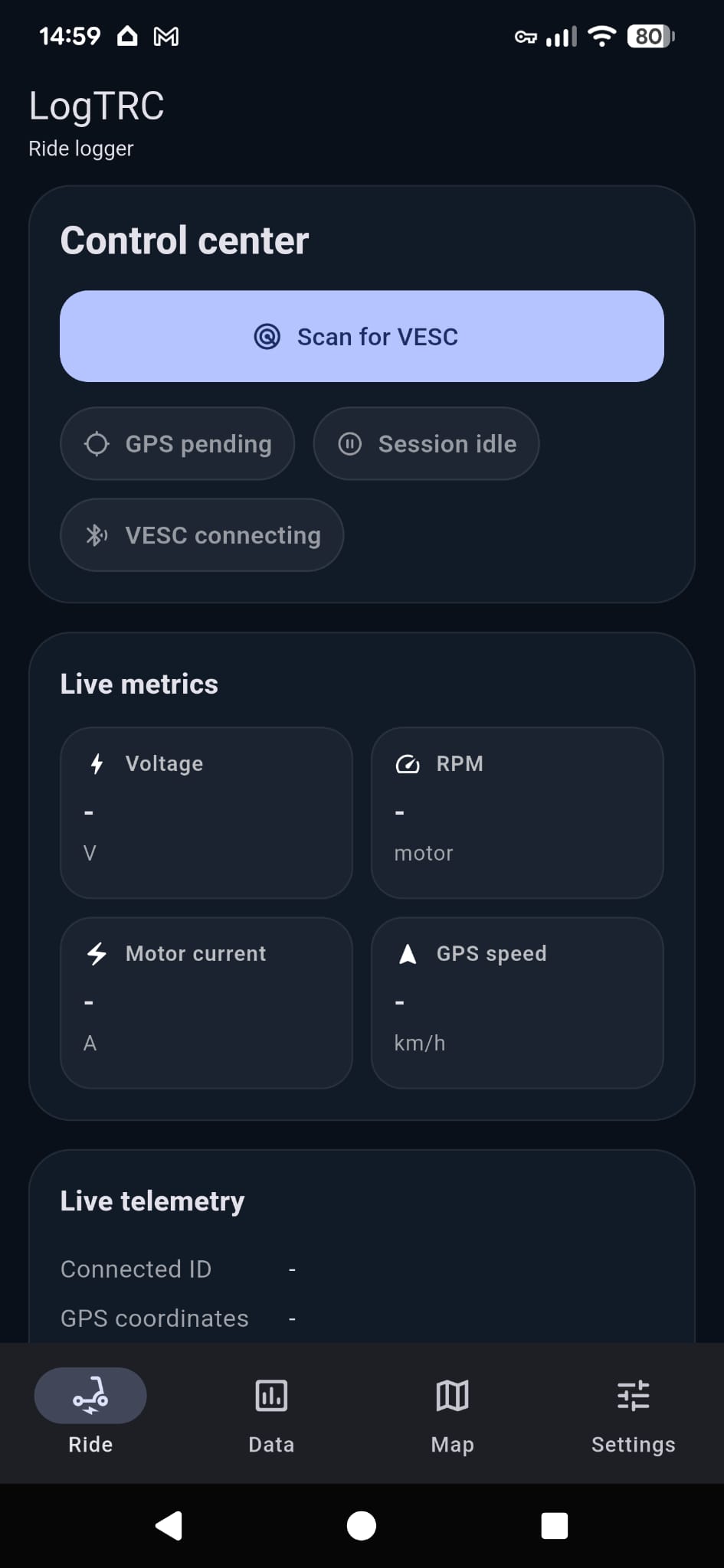Tap the Voltage metric card
Screen dimensions: 724x1568
[206, 812]
